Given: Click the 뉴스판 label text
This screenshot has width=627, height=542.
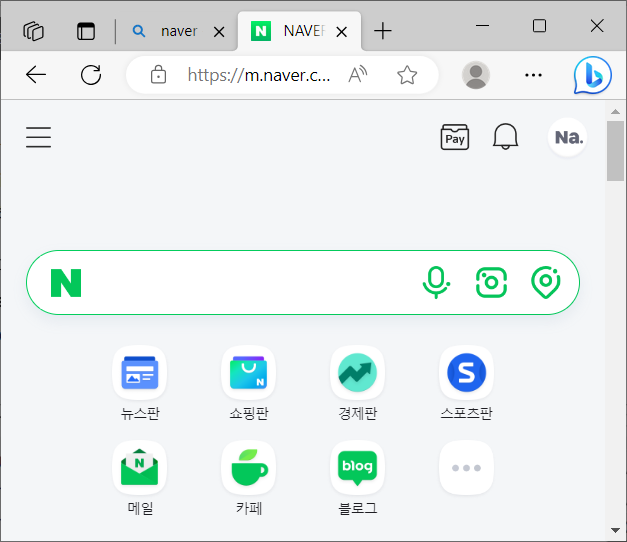Looking at the screenshot, I should pyautogui.click(x=140, y=413).
